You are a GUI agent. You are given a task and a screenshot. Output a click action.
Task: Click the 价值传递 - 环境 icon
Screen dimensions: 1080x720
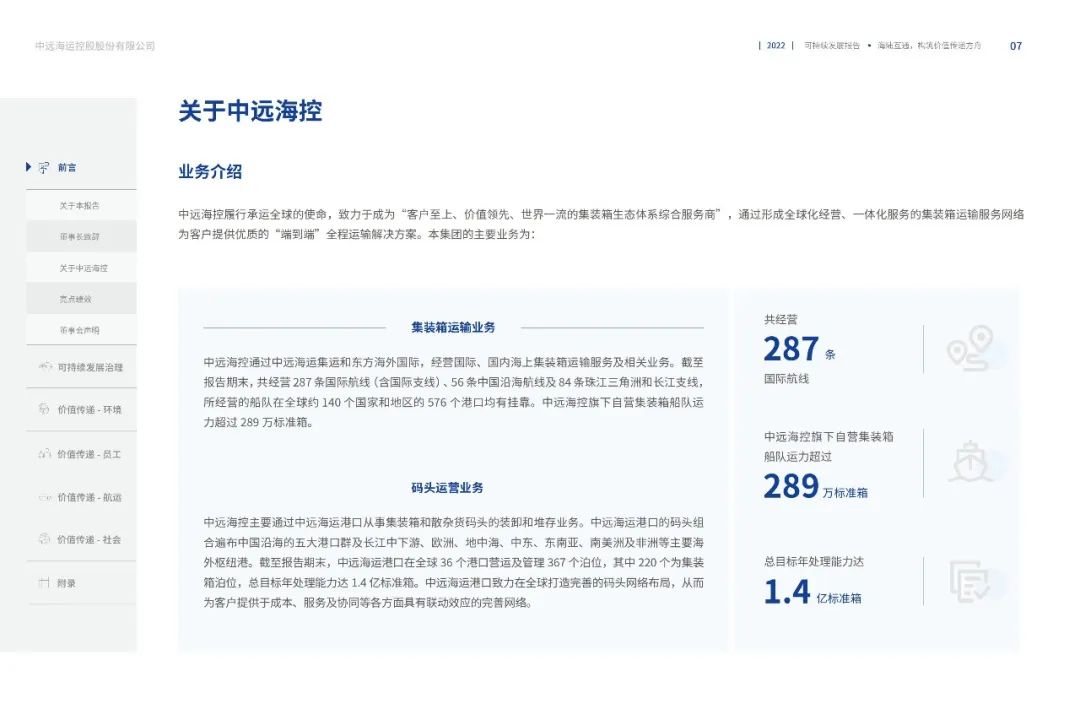(x=44, y=409)
